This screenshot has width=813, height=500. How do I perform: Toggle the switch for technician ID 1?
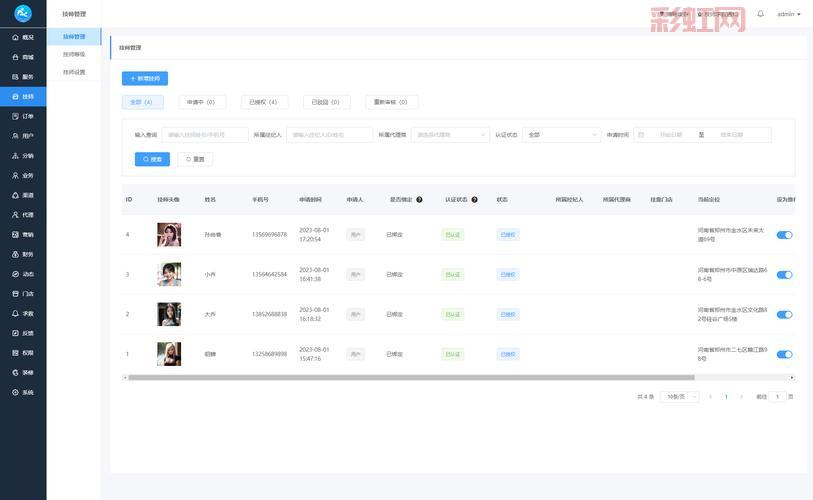tap(784, 355)
